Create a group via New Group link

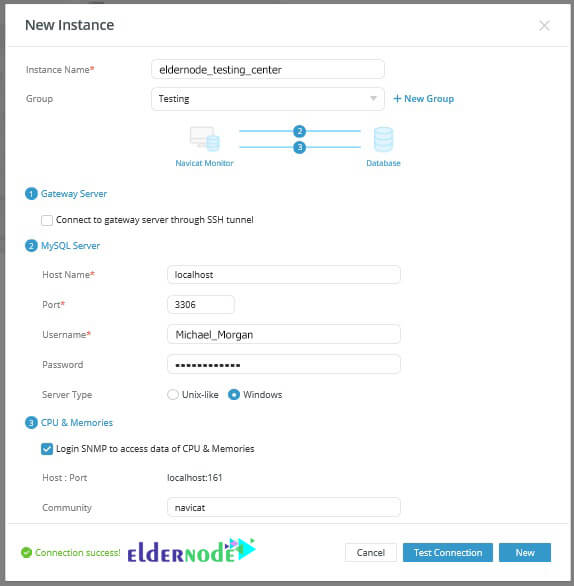click(424, 99)
